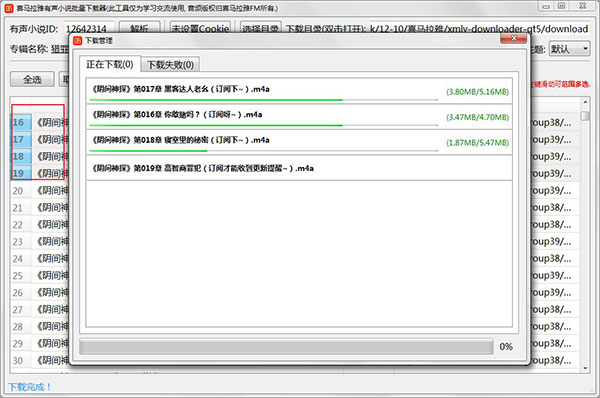The height and width of the screenshot is (398, 600).
Task: Click size text (3.80MB/5.16MB)
Action: click(x=477, y=92)
